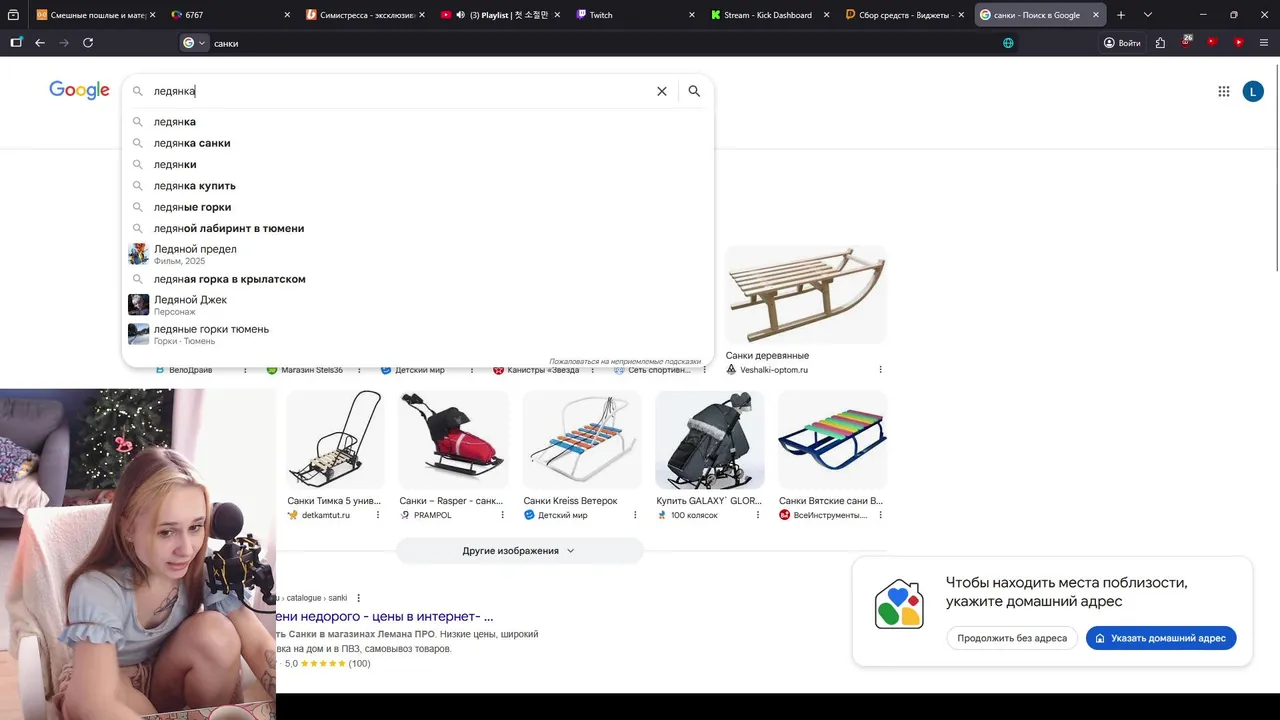This screenshot has height=720, width=1280.
Task: Click the Google logo
Action: tap(79, 91)
